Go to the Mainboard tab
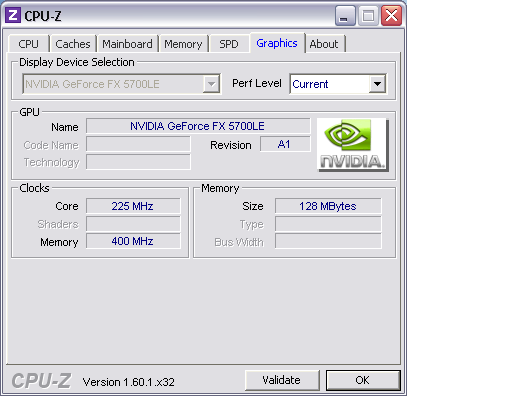 pyautogui.click(x=127, y=44)
